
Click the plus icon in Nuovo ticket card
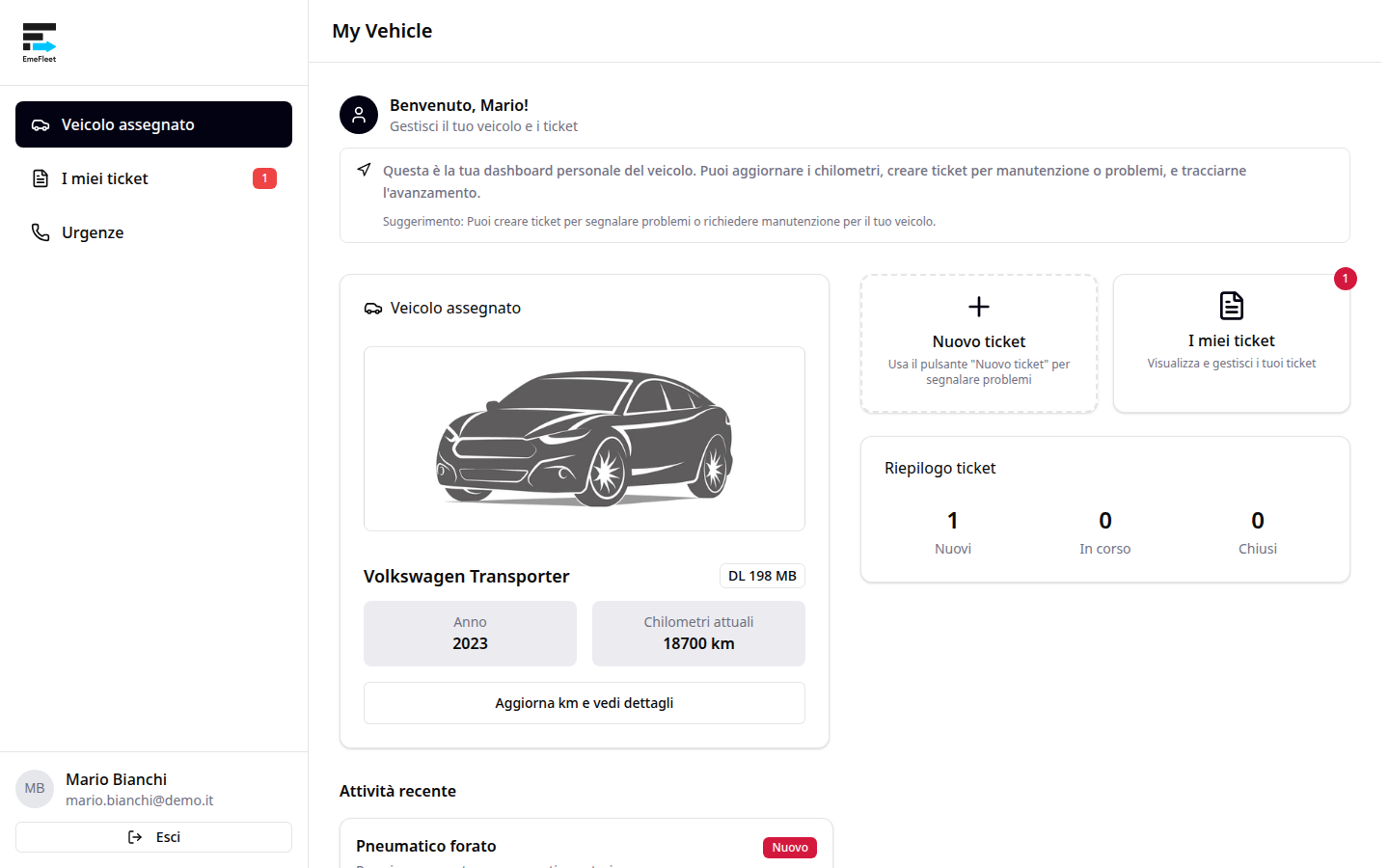(979, 307)
